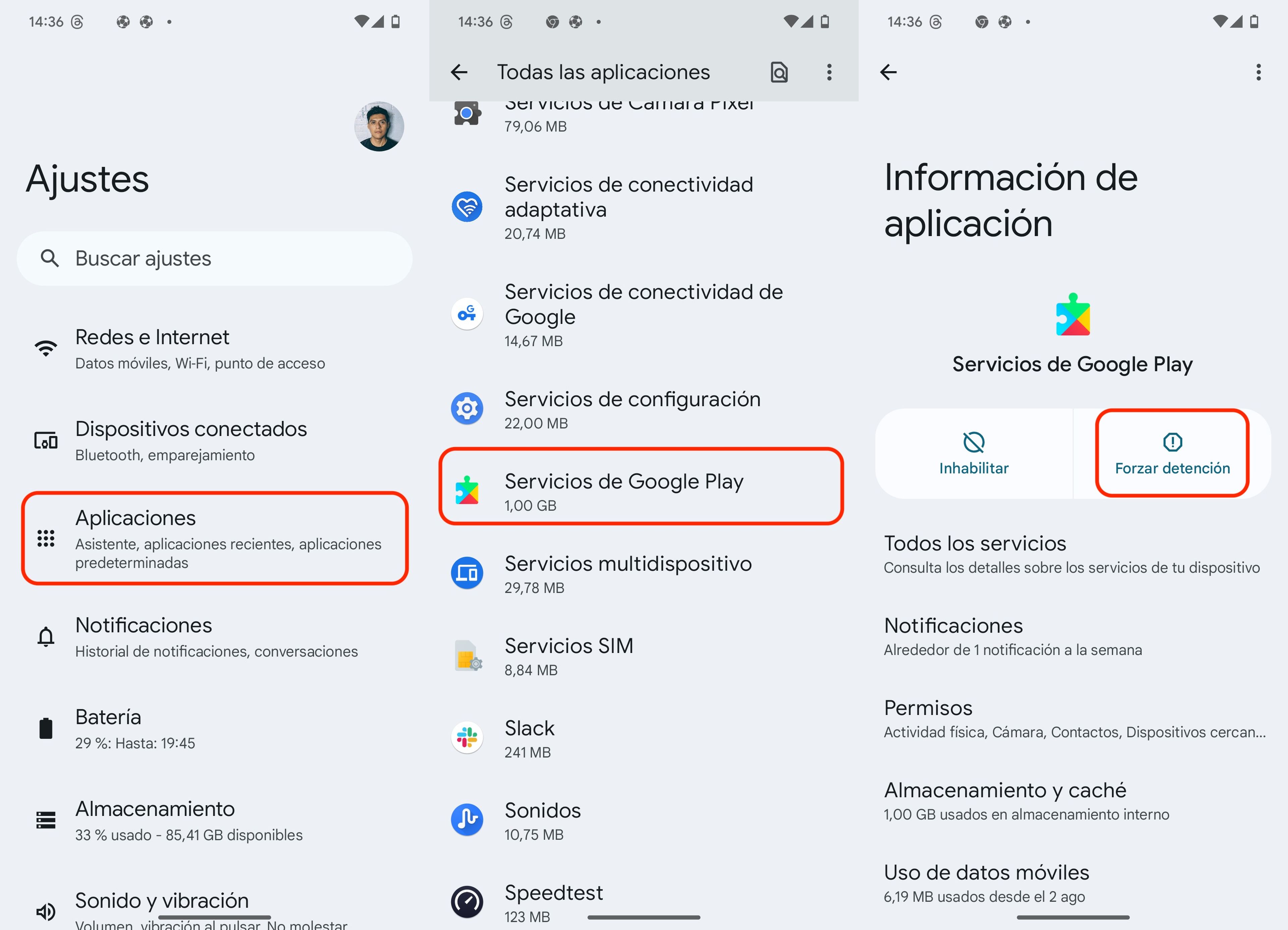Open Redes e Internet settings
1288x930 pixels.
(x=215, y=348)
